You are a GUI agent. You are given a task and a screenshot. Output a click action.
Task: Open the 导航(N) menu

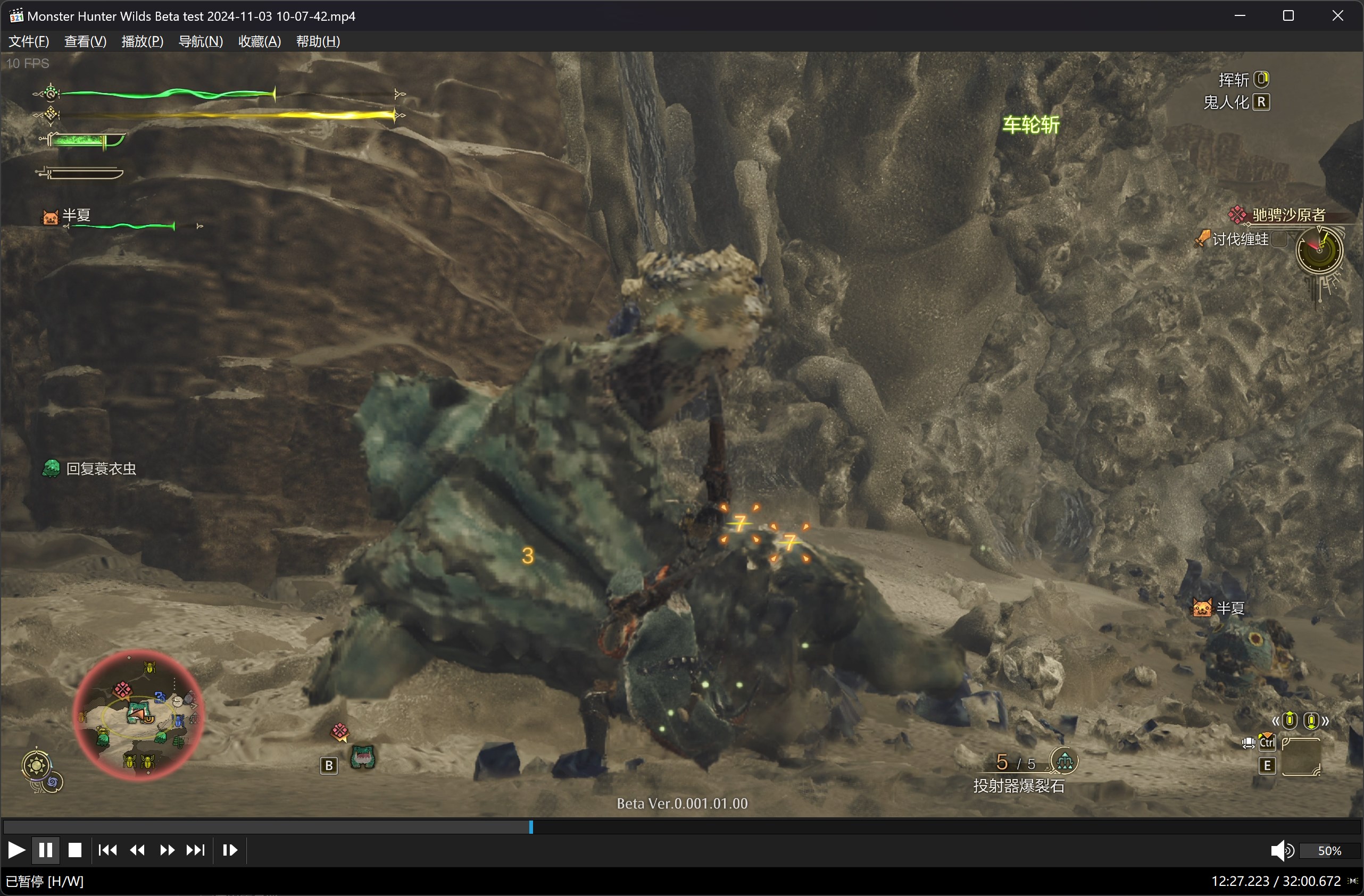click(201, 41)
